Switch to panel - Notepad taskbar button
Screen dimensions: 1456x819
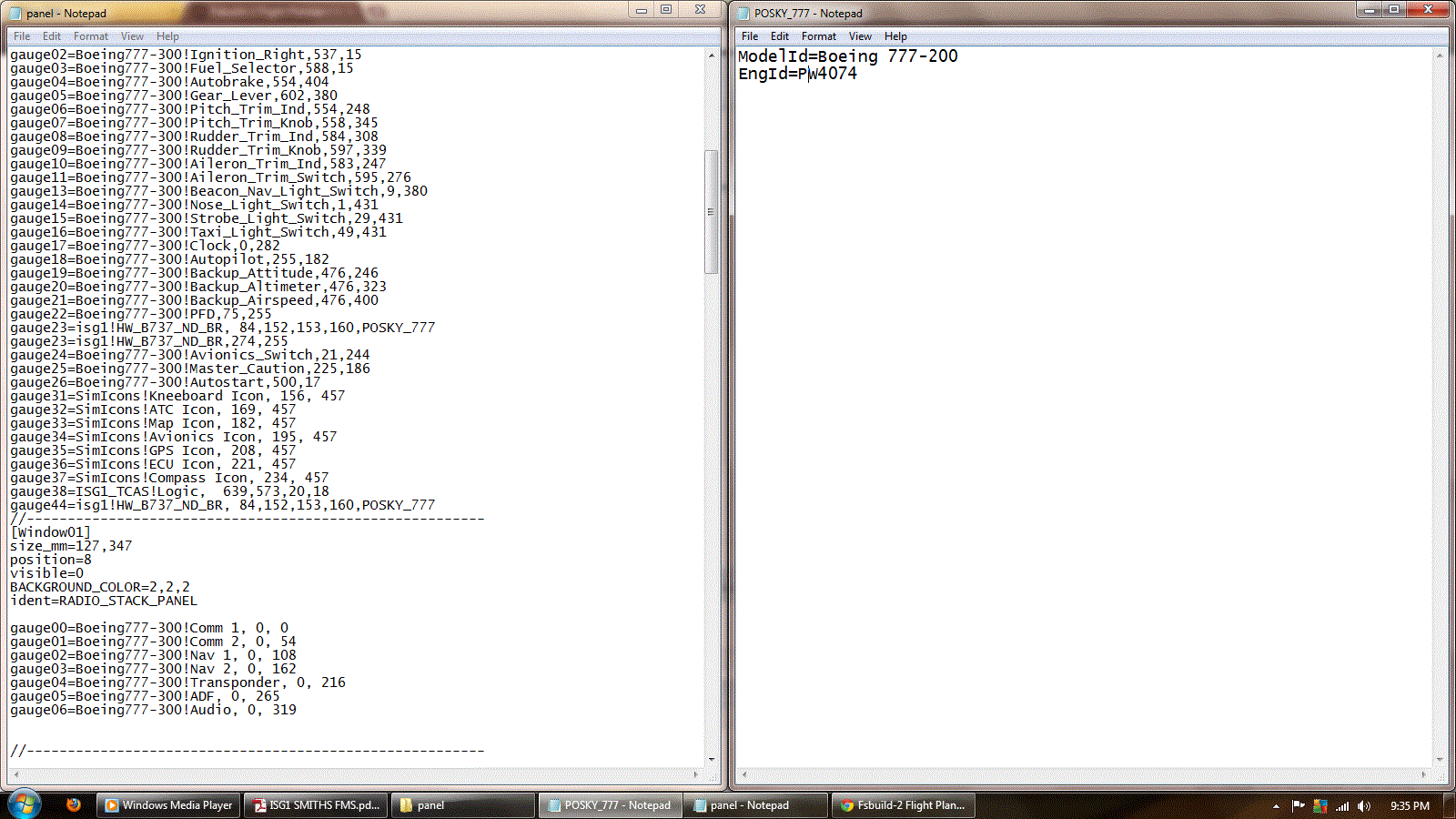pyautogui.click(x=757, y=805)
